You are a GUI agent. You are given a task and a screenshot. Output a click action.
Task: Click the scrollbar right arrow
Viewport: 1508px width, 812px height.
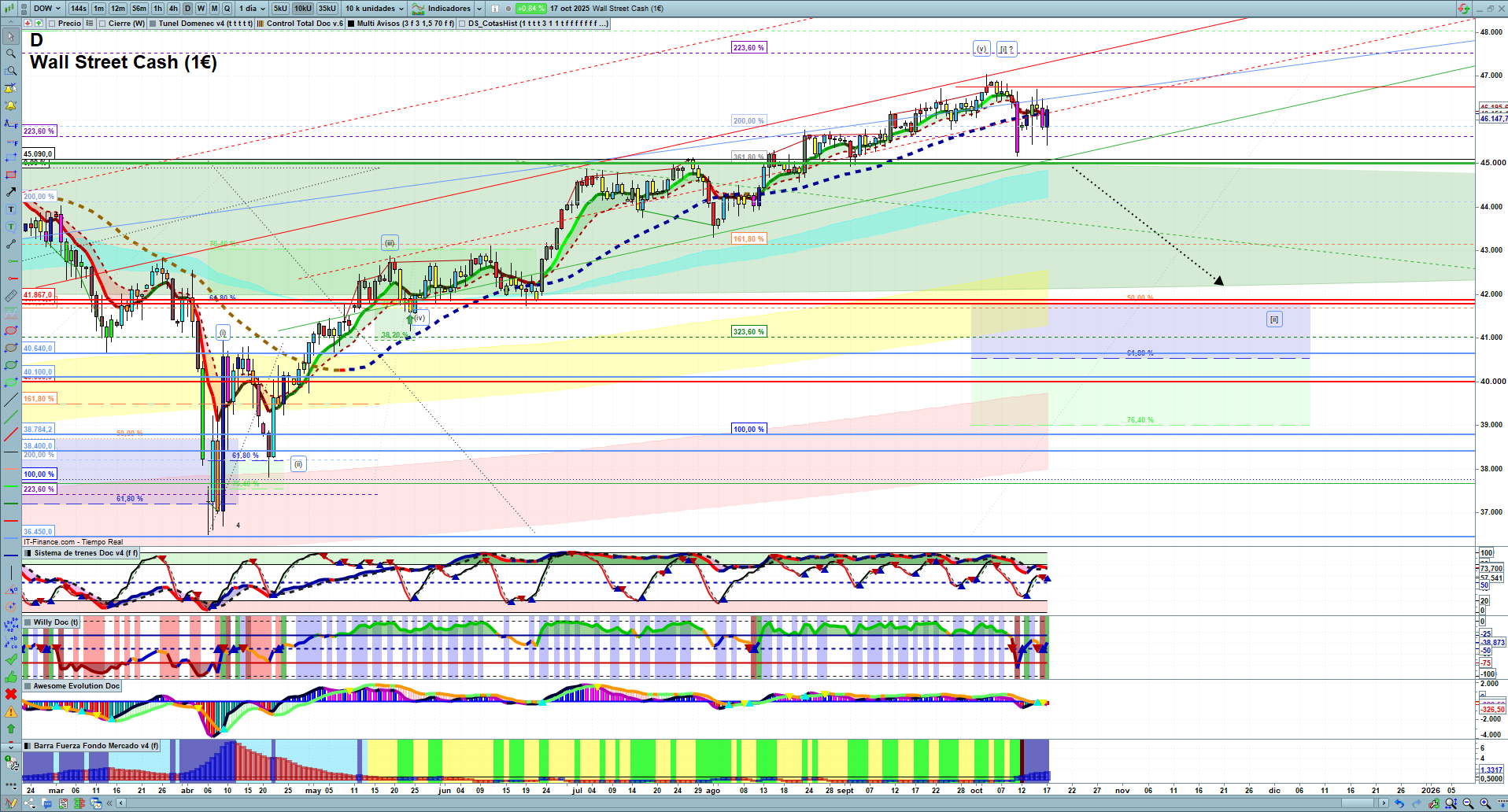(1384, 803)
